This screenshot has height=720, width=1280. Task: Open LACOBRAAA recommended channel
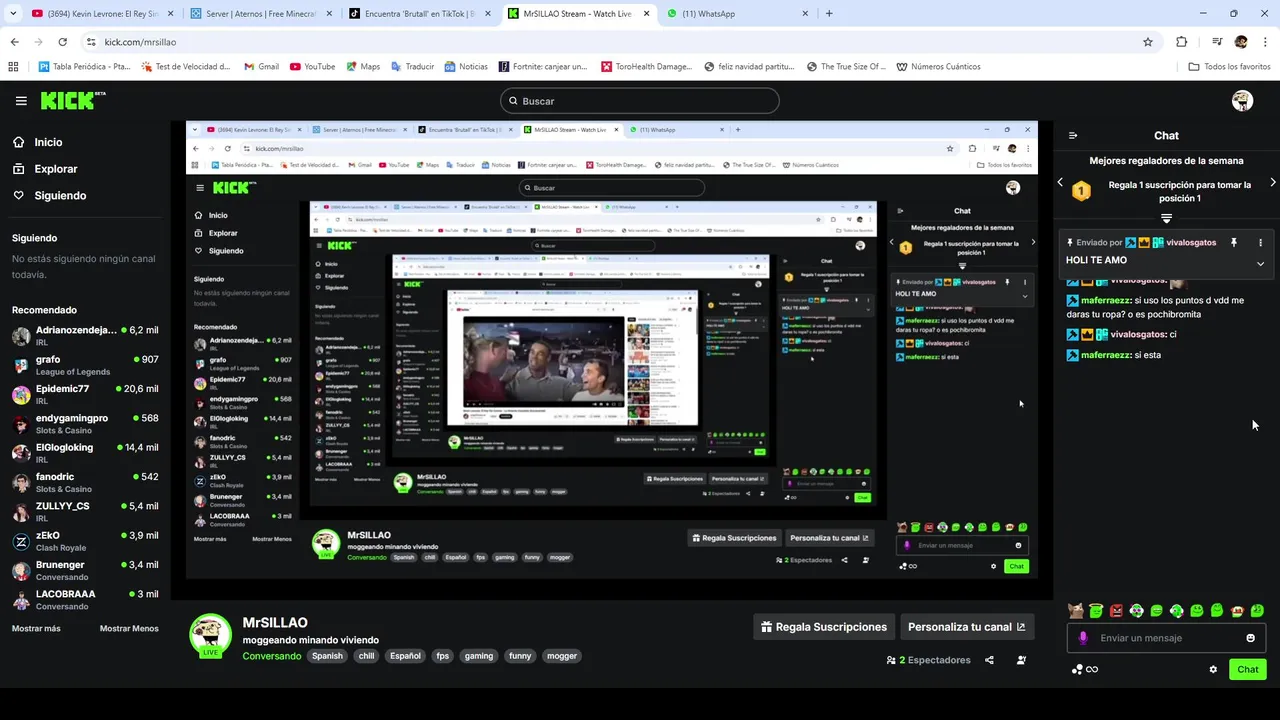(85, 599)
